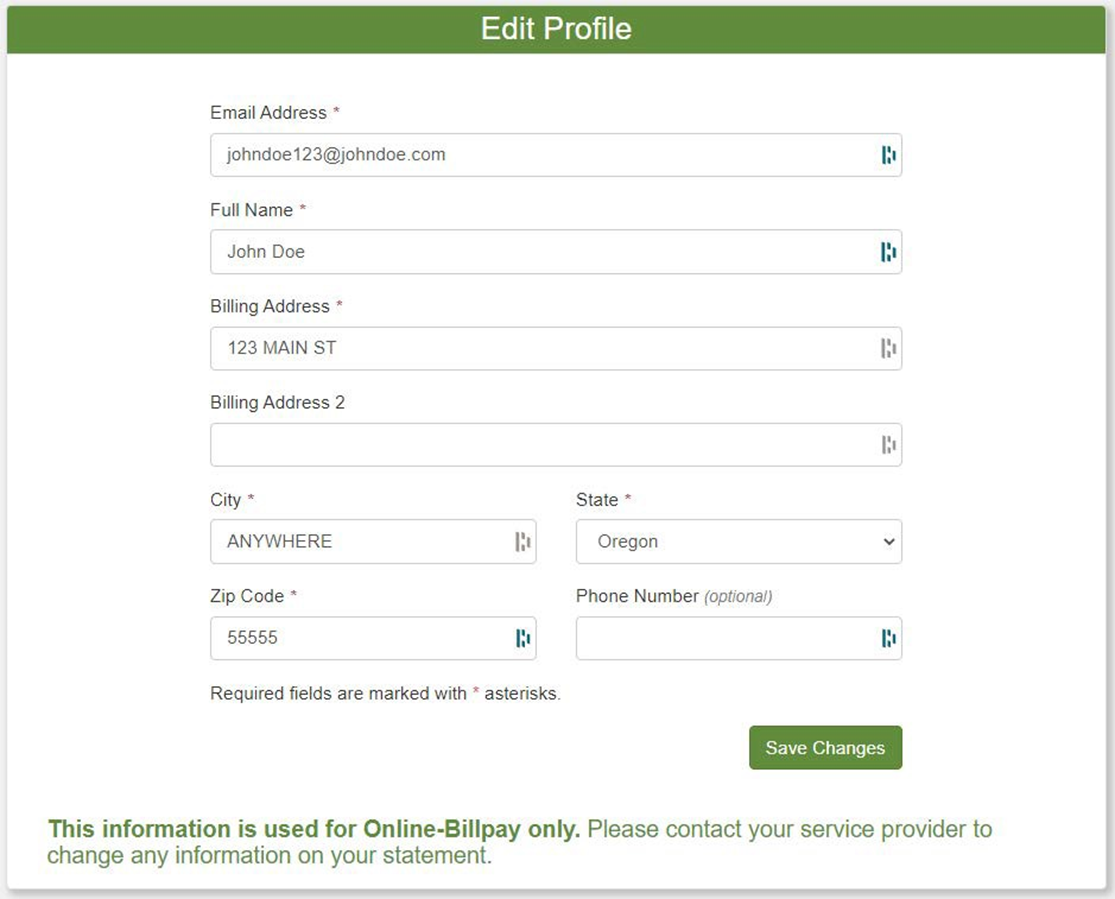Click the autofill icon in Full Name field
Image resolution: width=1115 pixels, height=899 pixels.
(888, 252)
